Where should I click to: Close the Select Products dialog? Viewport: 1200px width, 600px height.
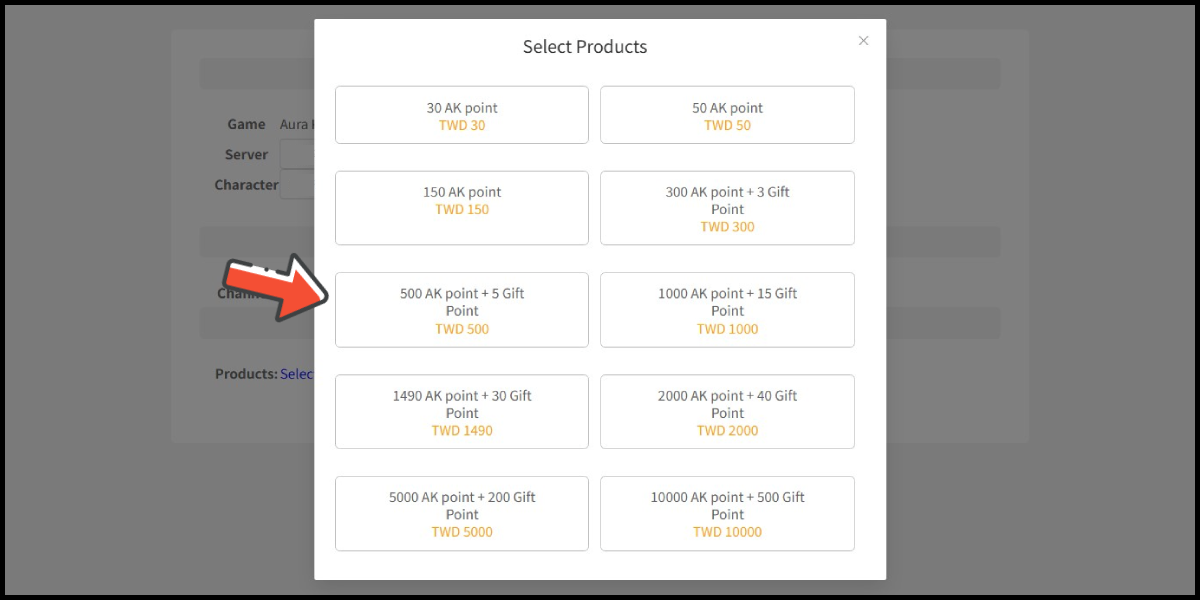[x=864, y=41]
